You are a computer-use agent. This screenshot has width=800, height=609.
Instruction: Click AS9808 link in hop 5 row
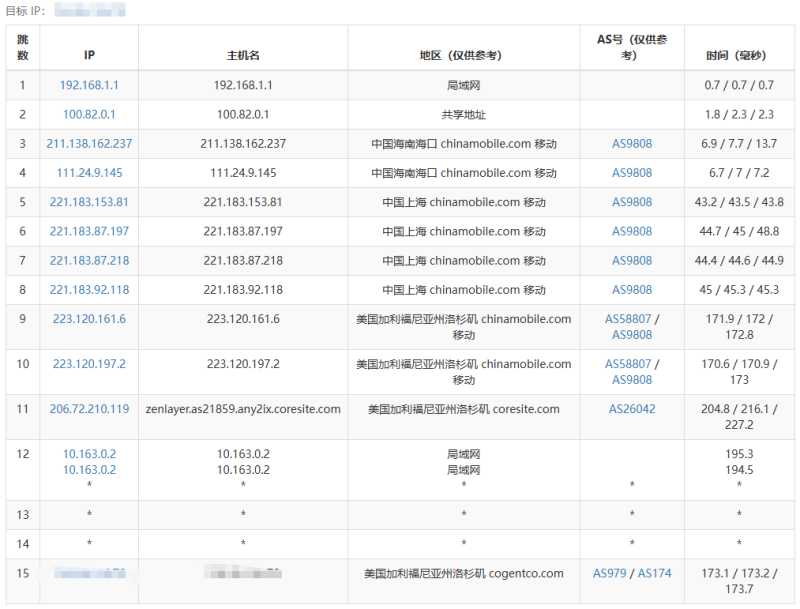[632, 202]
